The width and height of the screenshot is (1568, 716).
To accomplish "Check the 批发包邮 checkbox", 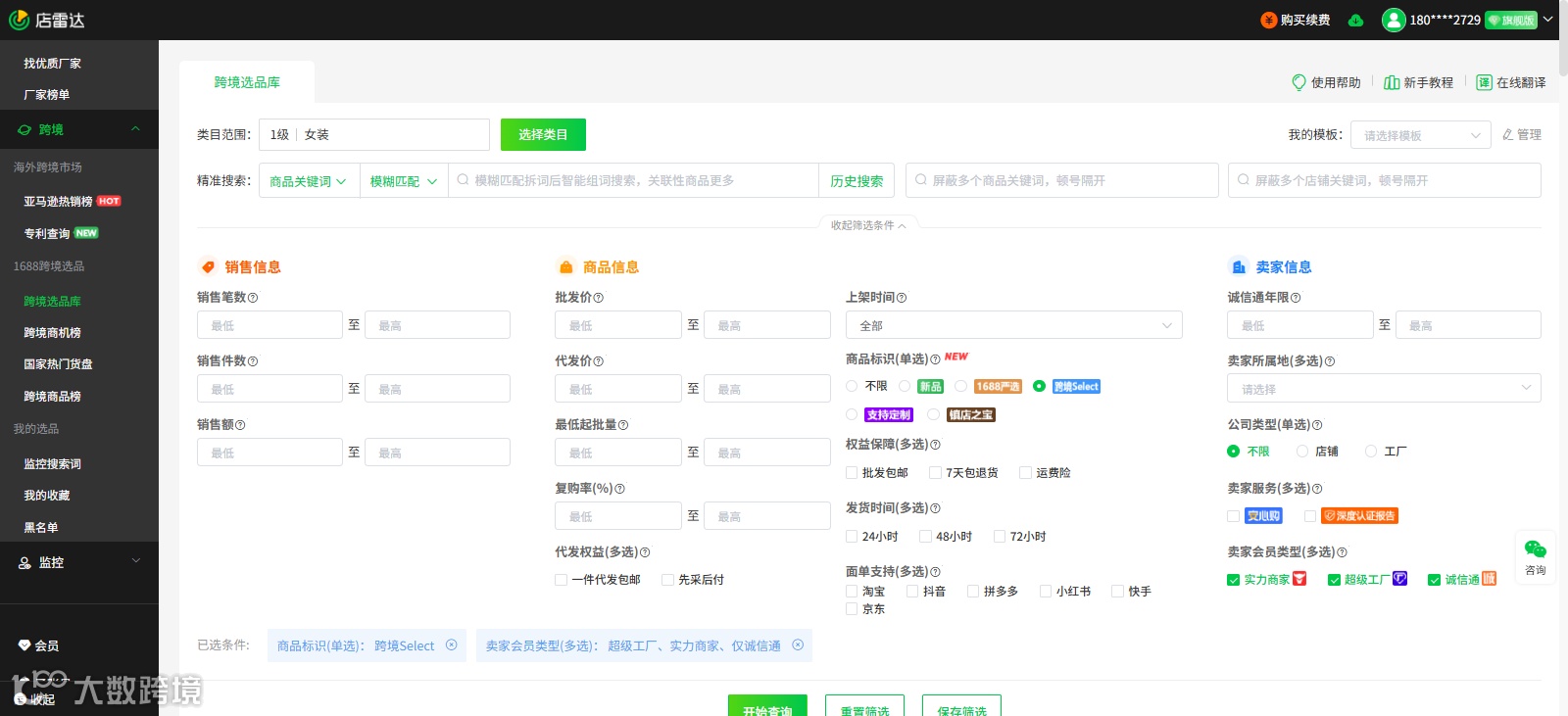I will pyautogui.click(x=852, y=473).
